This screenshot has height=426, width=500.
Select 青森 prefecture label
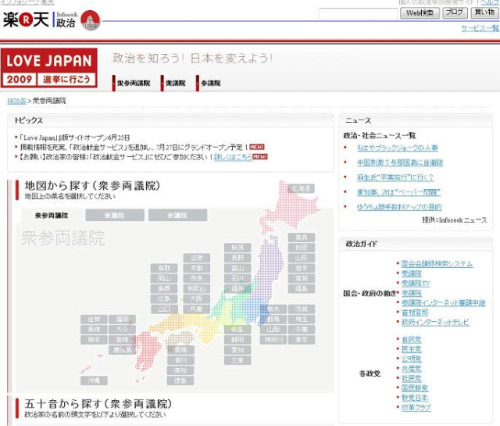click(301, 237)
